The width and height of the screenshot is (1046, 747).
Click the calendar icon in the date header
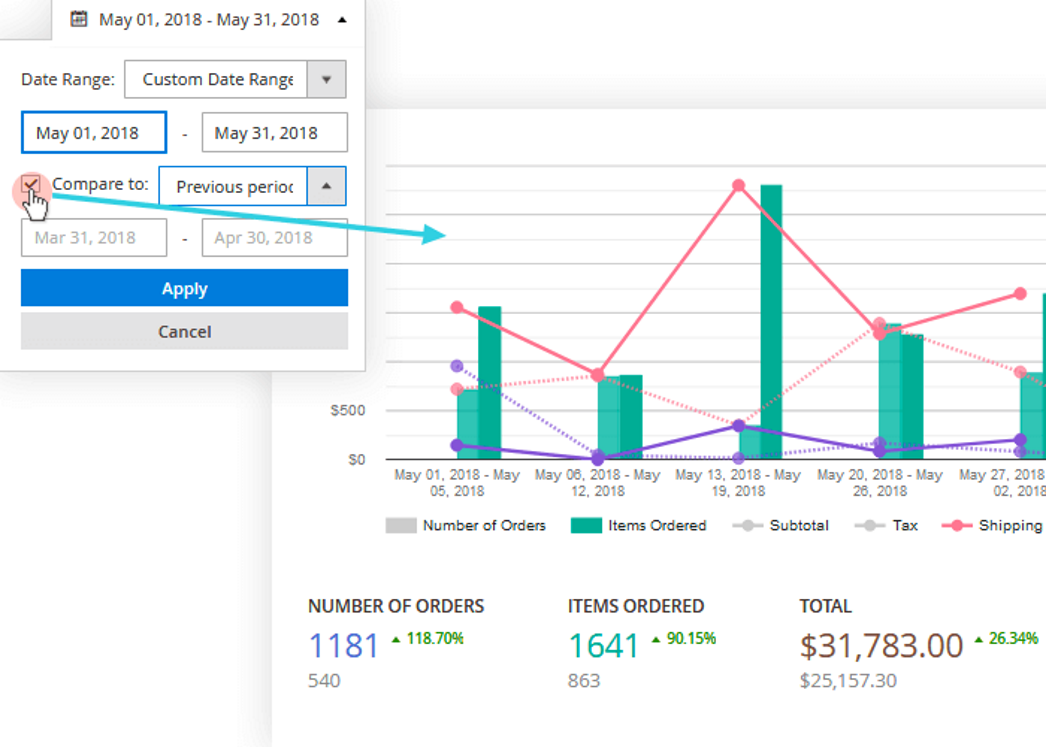[79, 19]
